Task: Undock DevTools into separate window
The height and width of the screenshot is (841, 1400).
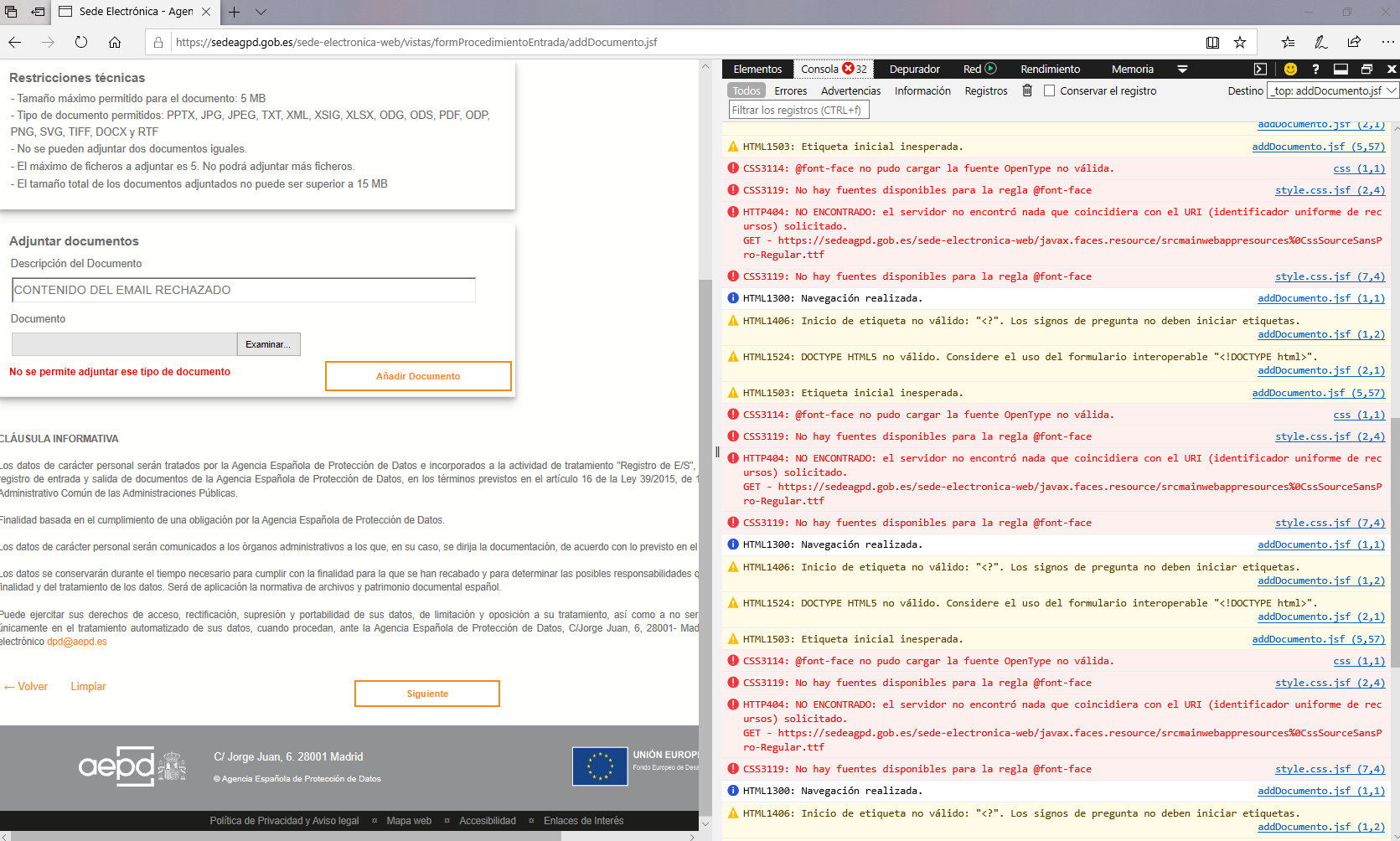Action: point(1366,69)
